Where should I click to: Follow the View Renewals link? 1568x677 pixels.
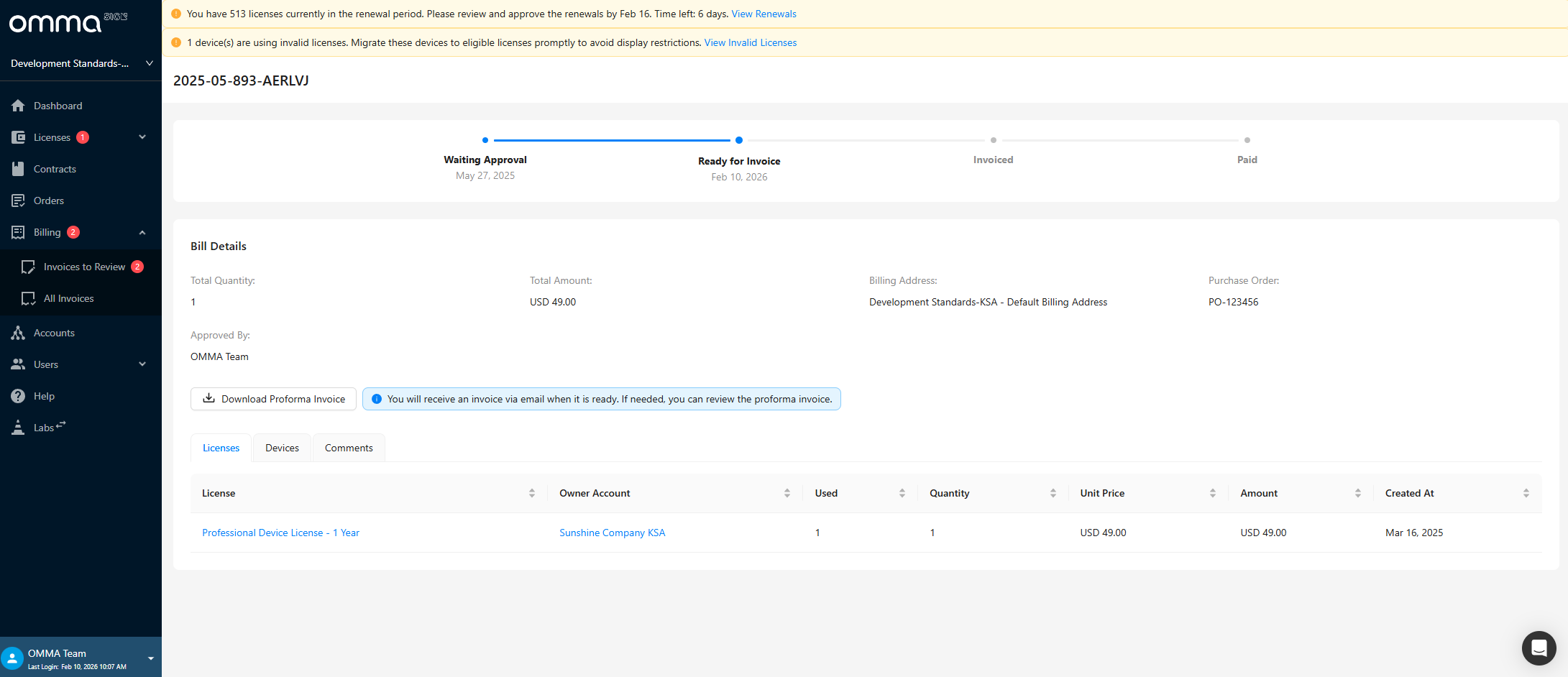pyautogui.click(x=764, y=14)
